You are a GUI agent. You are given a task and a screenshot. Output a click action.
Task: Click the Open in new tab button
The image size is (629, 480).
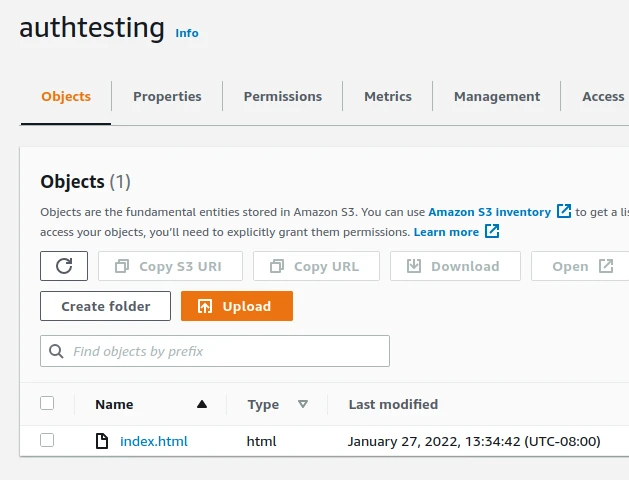point(582,266)
